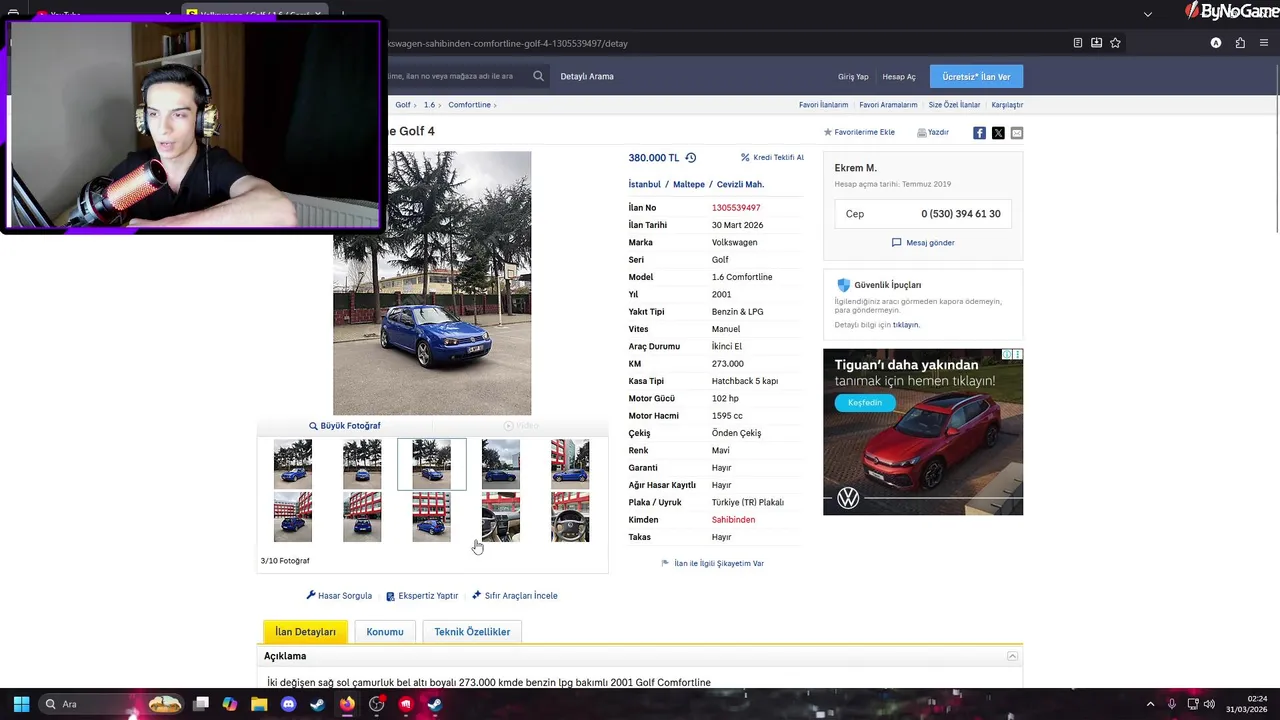Image resolution: width=1280 pixels, height=720 pixels.
Task: Click the İstanbul location link
Action: pos(644,184)
